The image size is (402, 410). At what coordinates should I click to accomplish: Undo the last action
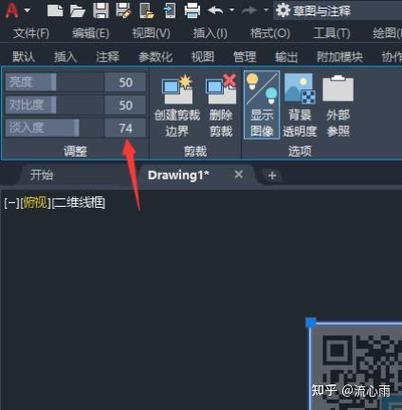tap(216, 10)
